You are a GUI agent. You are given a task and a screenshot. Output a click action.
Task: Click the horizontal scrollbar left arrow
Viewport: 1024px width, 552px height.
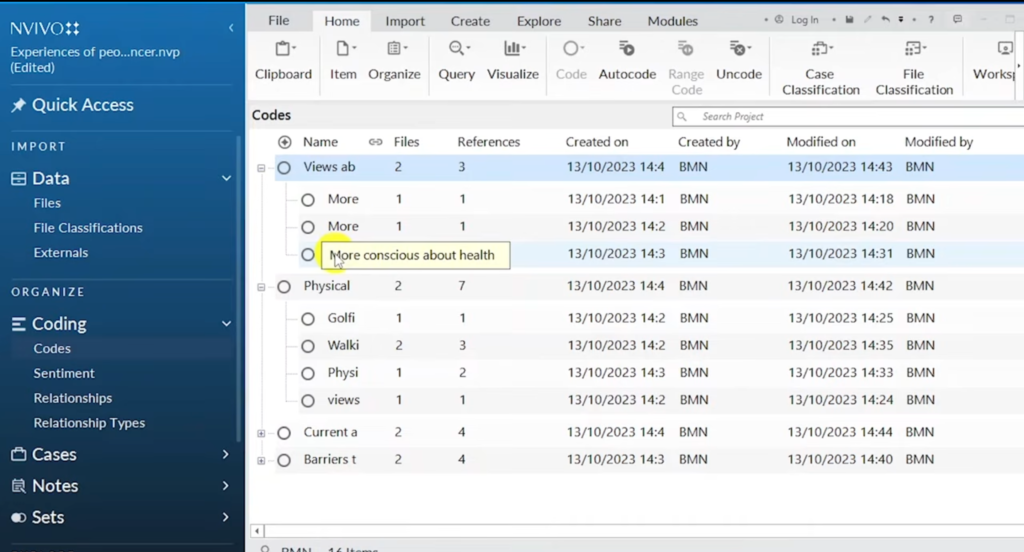click(x=257, y=531)
